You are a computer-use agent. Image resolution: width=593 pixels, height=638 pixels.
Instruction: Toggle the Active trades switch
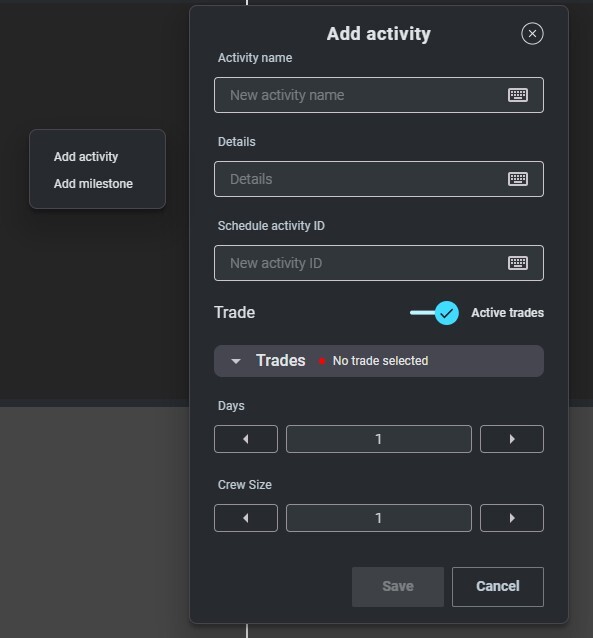point(434,313)
